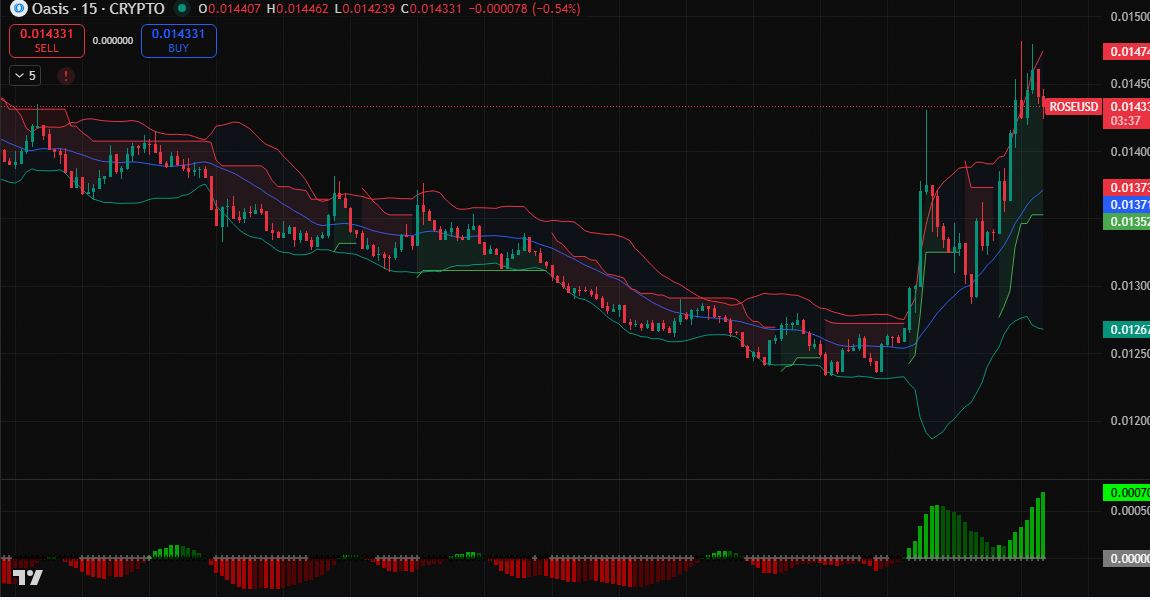1150x600 pixels.
Task: Select the spread value 0.000000
Action: pos(113,40)
